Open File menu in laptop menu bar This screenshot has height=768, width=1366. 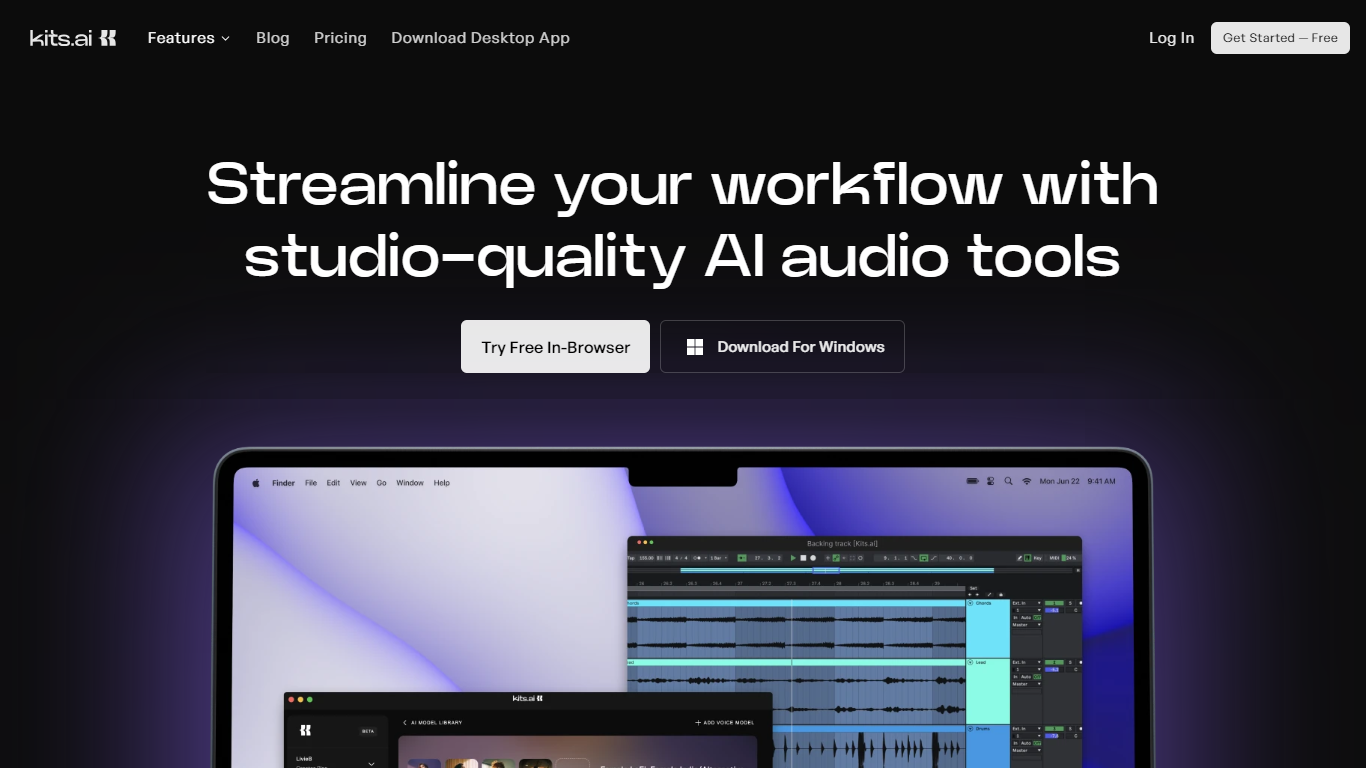[x=311, y=483]
